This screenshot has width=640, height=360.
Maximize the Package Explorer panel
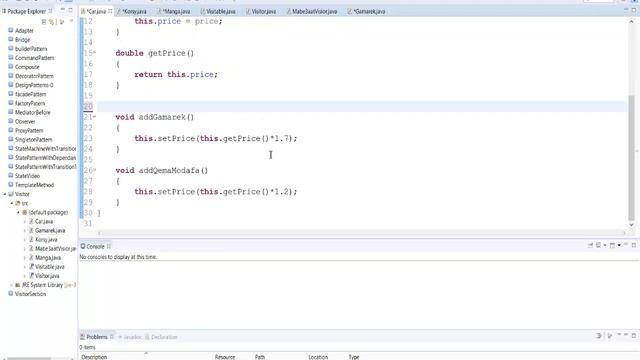pyautogui.click(x=71, y=11)
